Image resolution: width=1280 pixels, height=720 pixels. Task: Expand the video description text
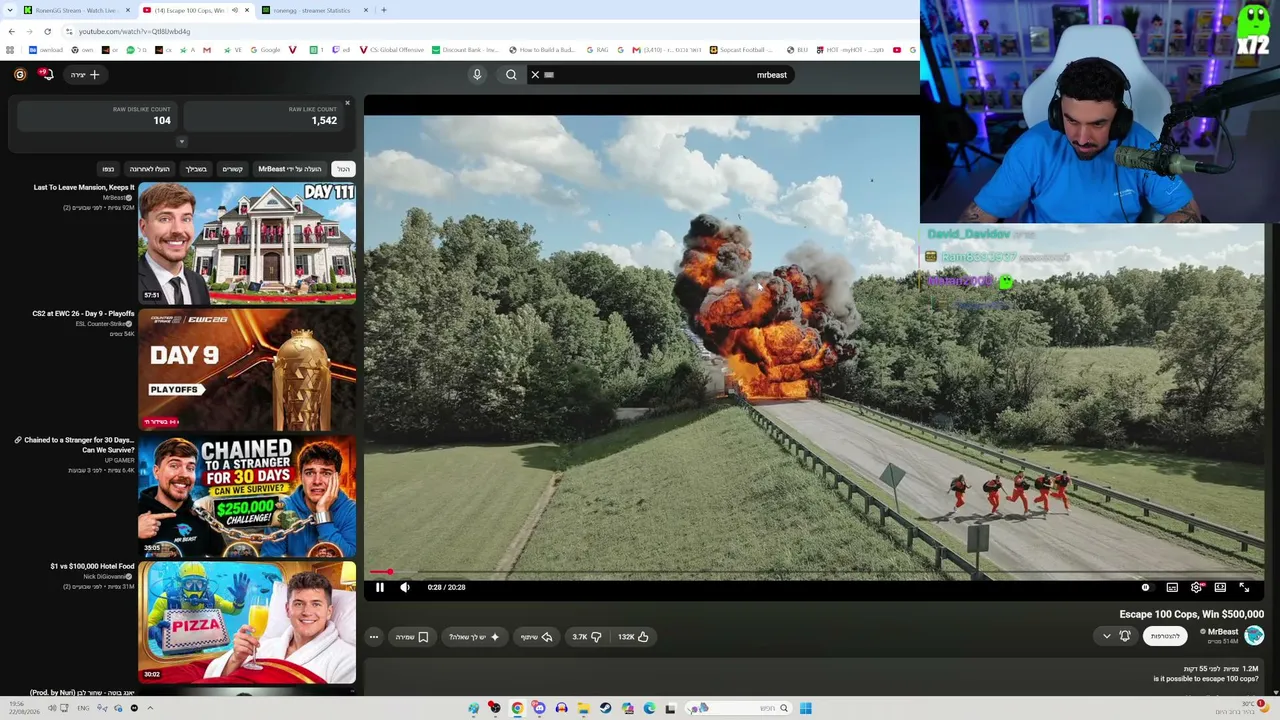click(1205, 679)
